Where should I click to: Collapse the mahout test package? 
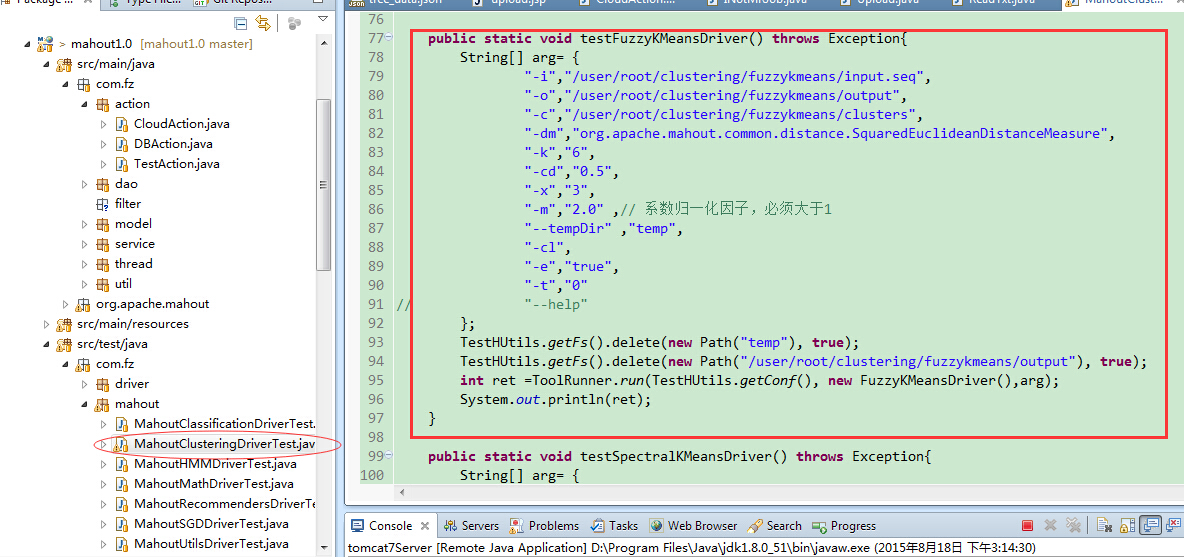coord(85,404)
